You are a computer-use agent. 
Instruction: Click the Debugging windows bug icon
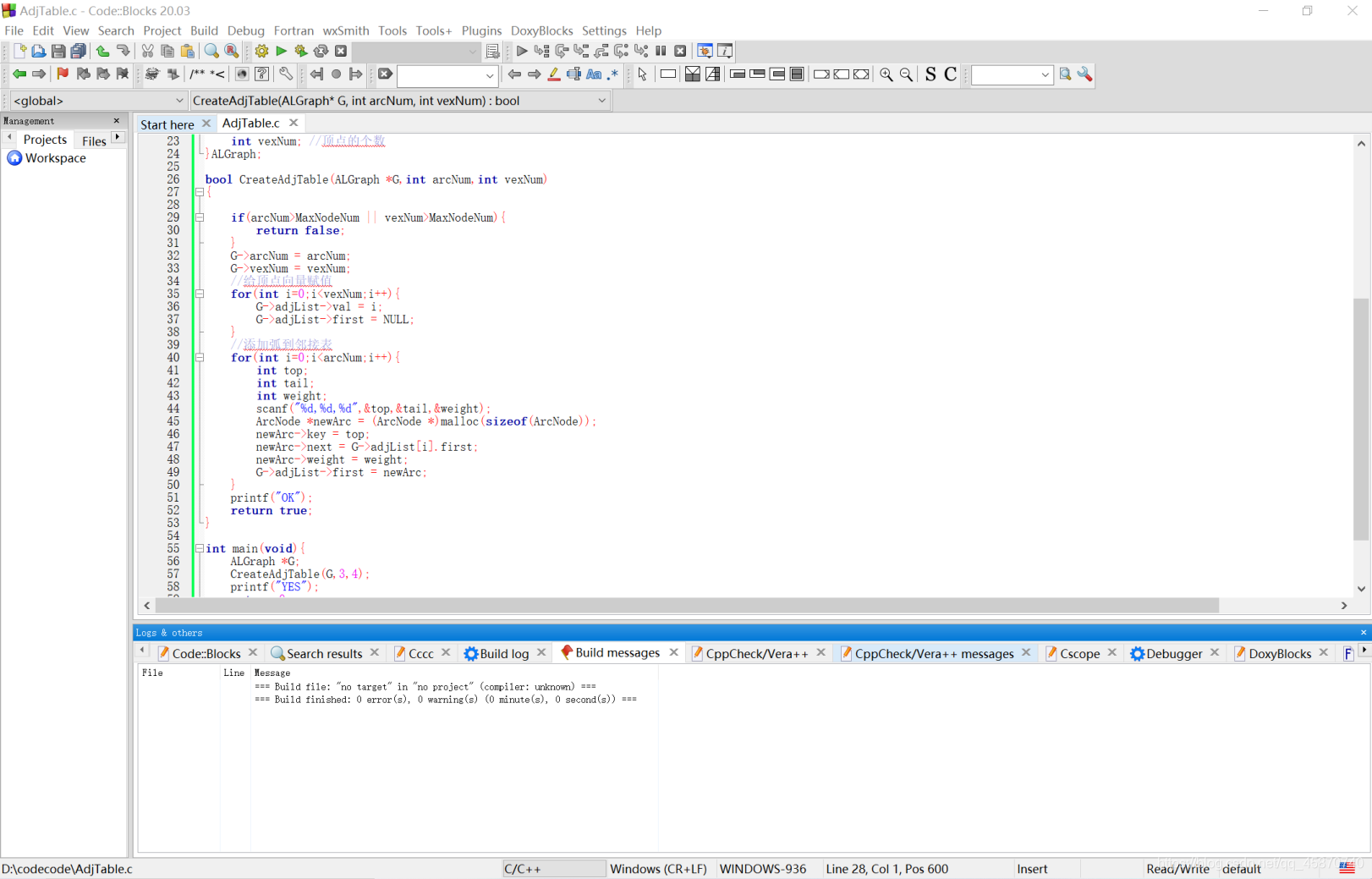point(704,52)
